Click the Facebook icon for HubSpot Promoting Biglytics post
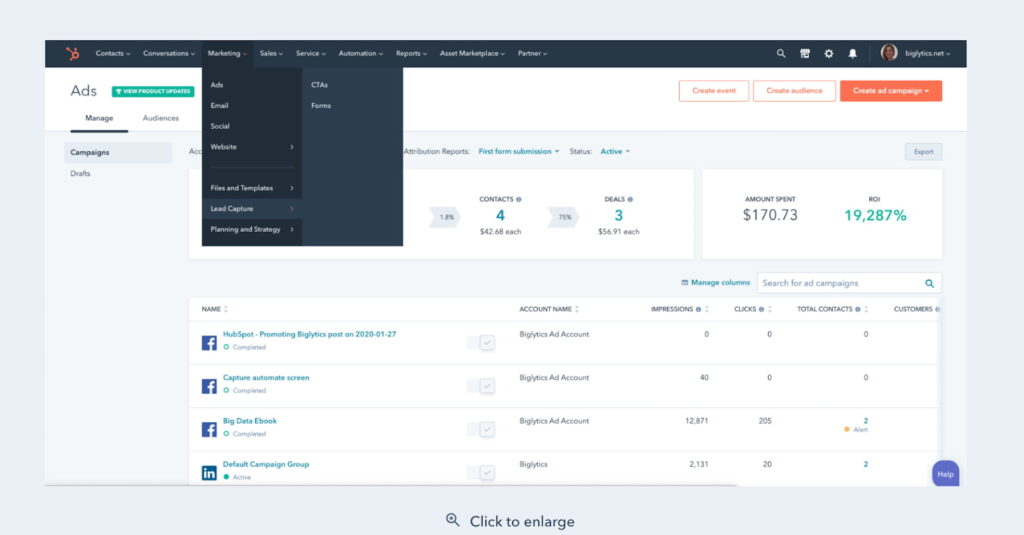1024x535 pixels. point(209,342)
